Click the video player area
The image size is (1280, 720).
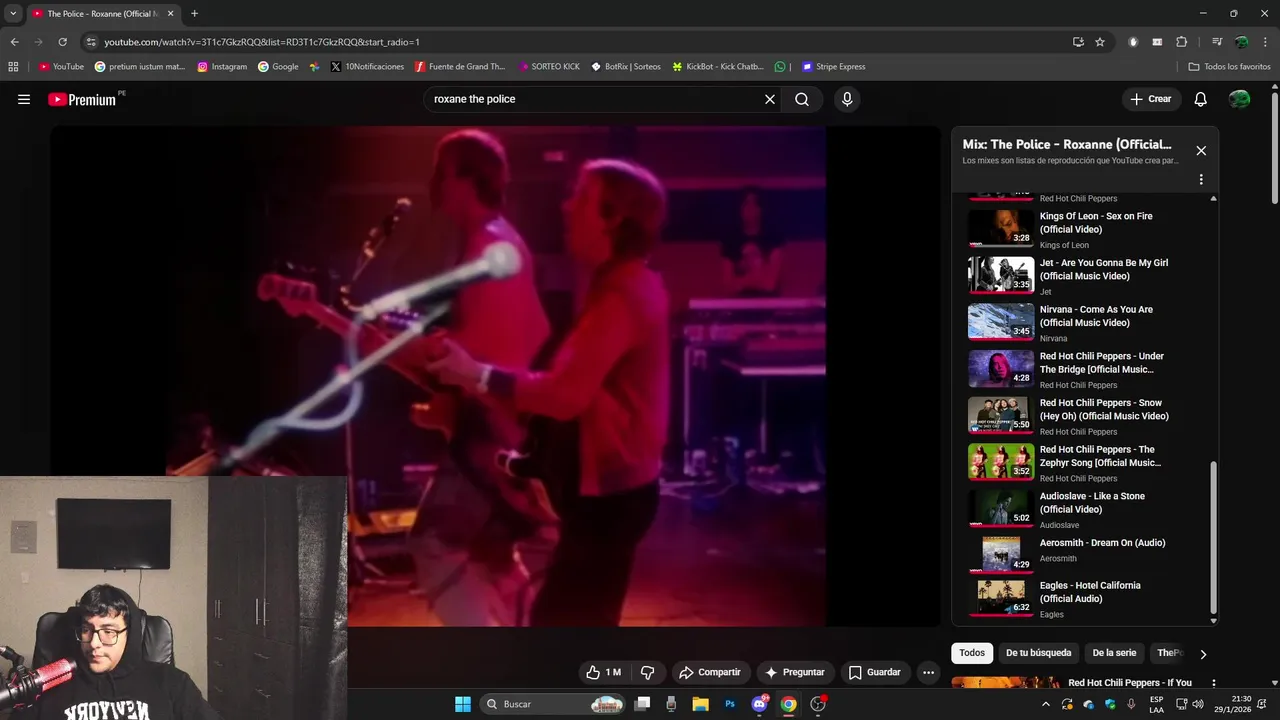[x=496, y=376]
